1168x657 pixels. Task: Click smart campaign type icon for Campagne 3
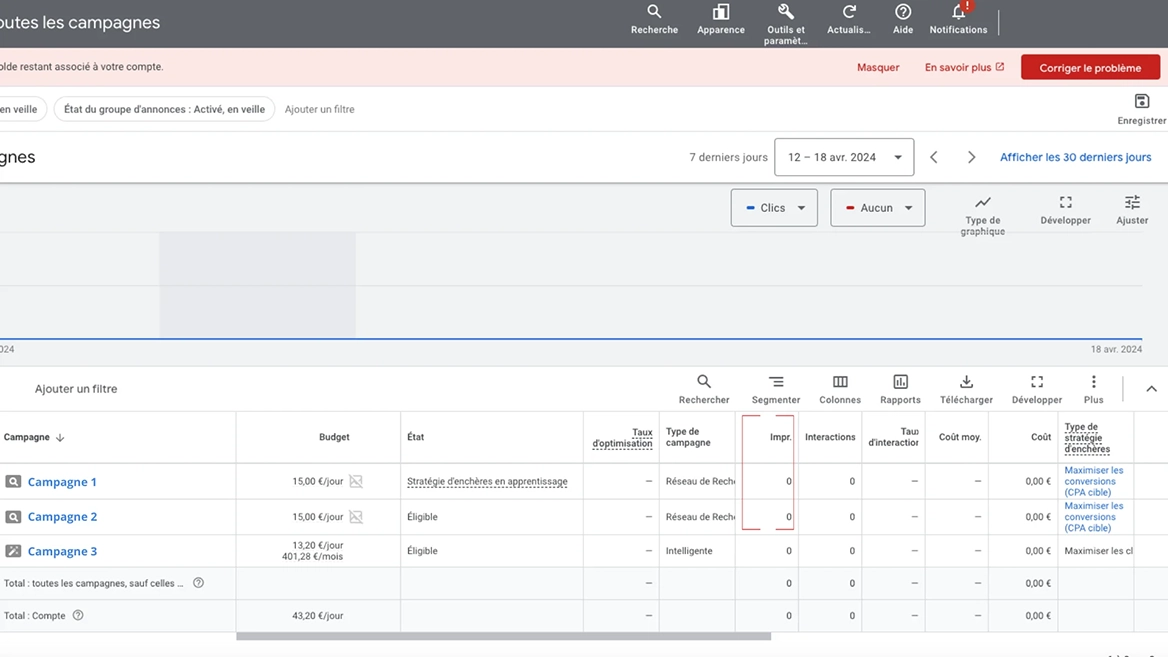(x=13, y=551)
